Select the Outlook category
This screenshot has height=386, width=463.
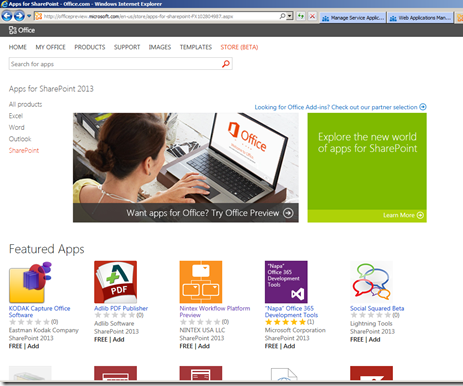pos(20,139)
